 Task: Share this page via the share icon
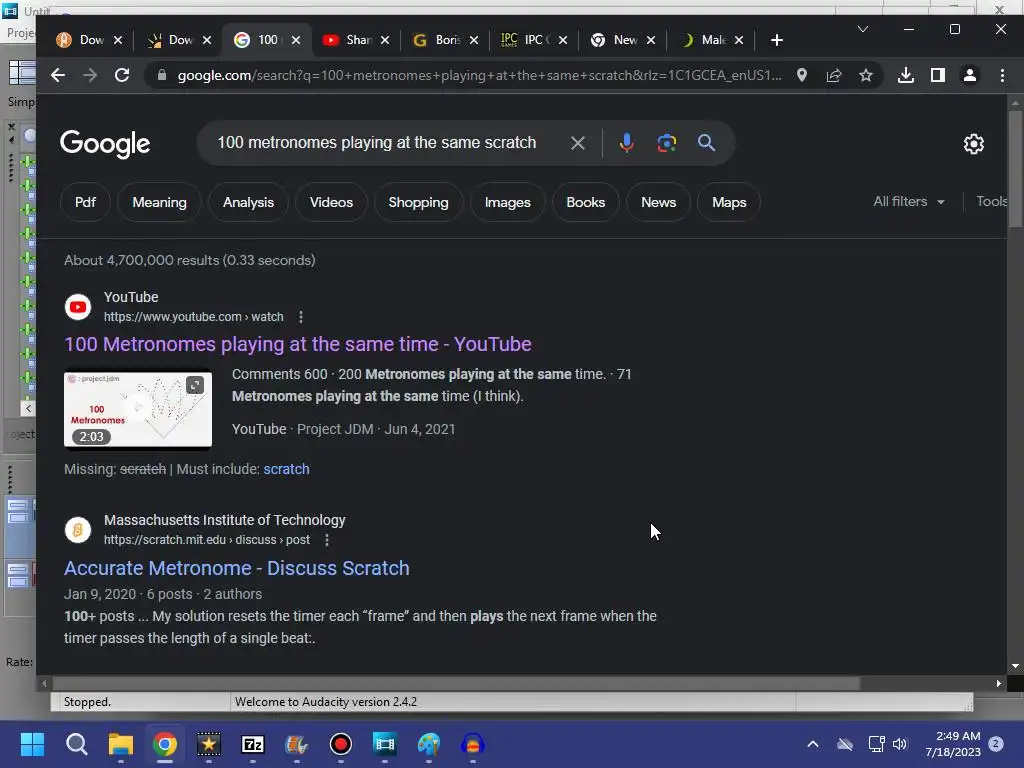tap(834, 75)
